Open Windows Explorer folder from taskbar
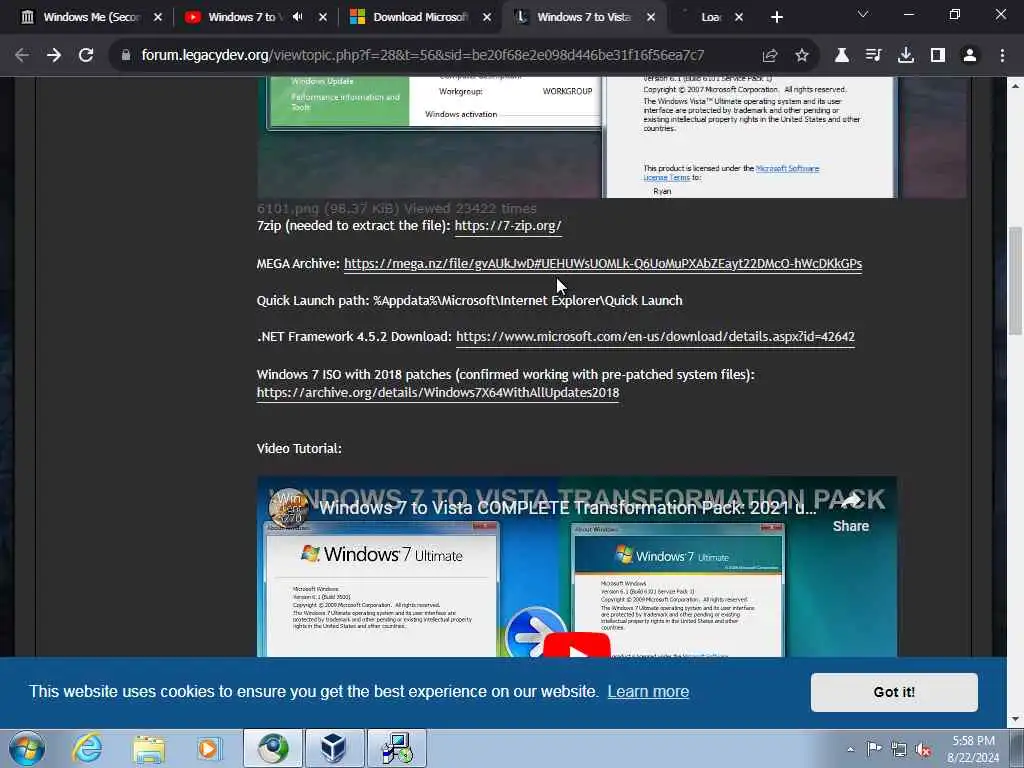The width and height of the screenshot is (1024, 768). (x=149, y=748)
